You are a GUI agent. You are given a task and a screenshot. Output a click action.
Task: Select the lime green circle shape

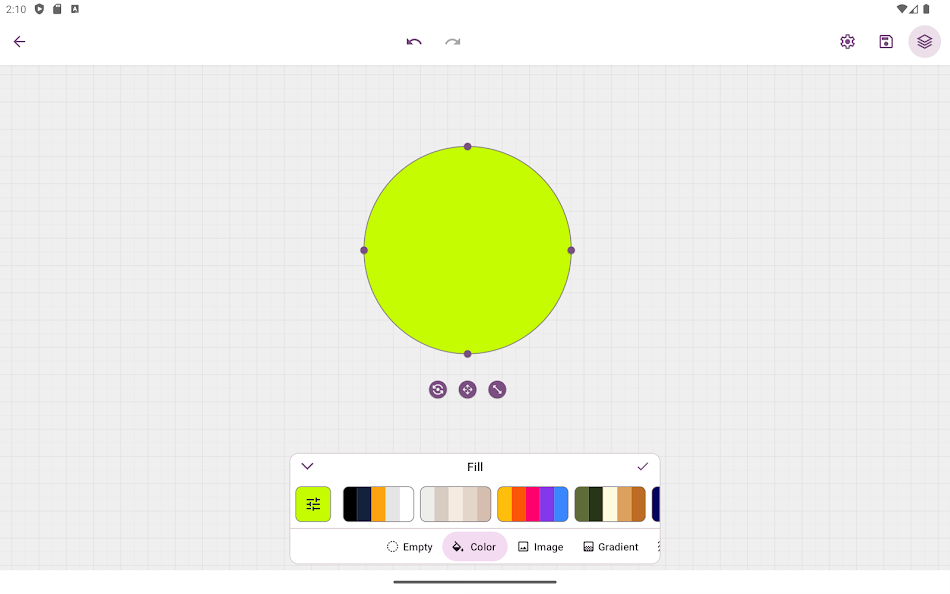(467, 250)
